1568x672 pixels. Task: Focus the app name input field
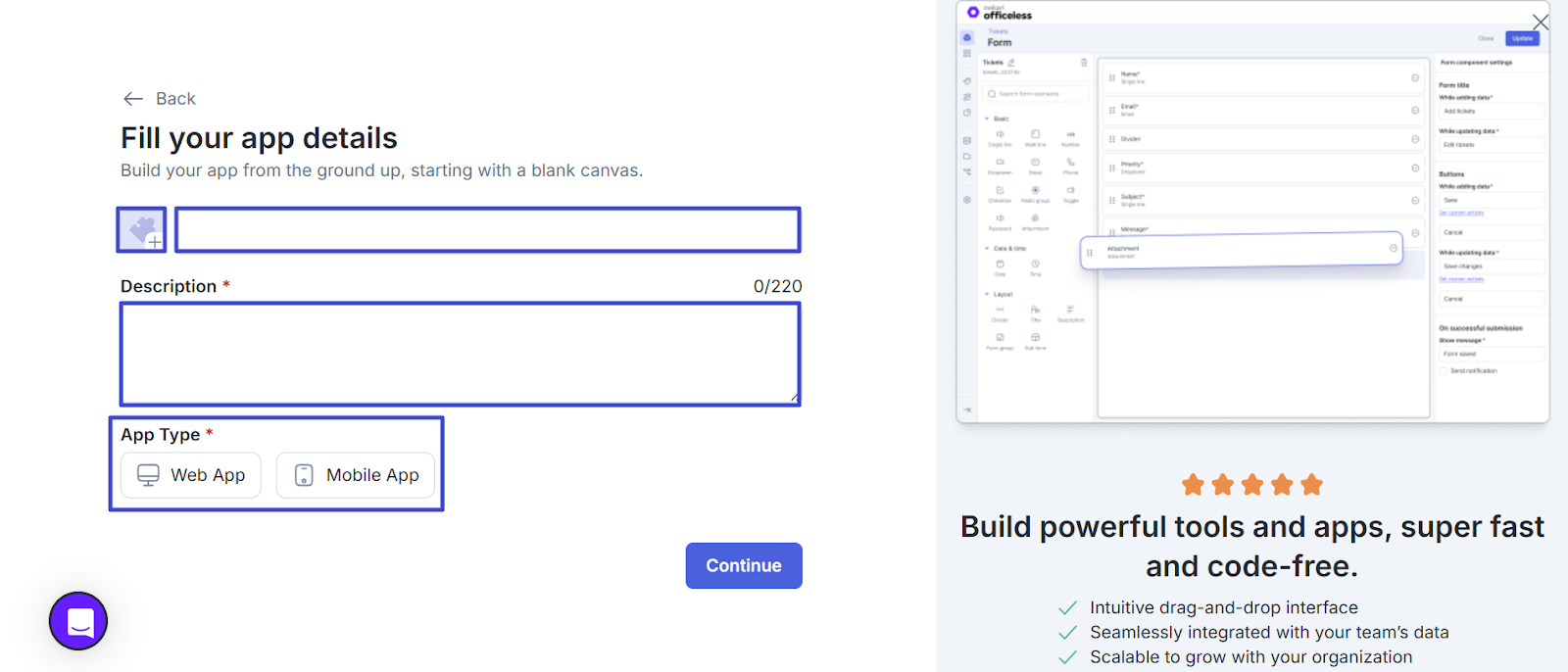(487, 230)
